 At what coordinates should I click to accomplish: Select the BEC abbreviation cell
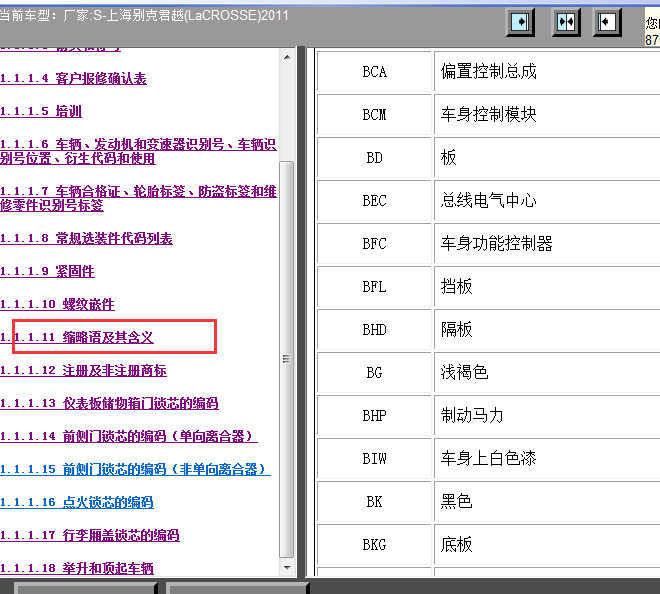375,201
